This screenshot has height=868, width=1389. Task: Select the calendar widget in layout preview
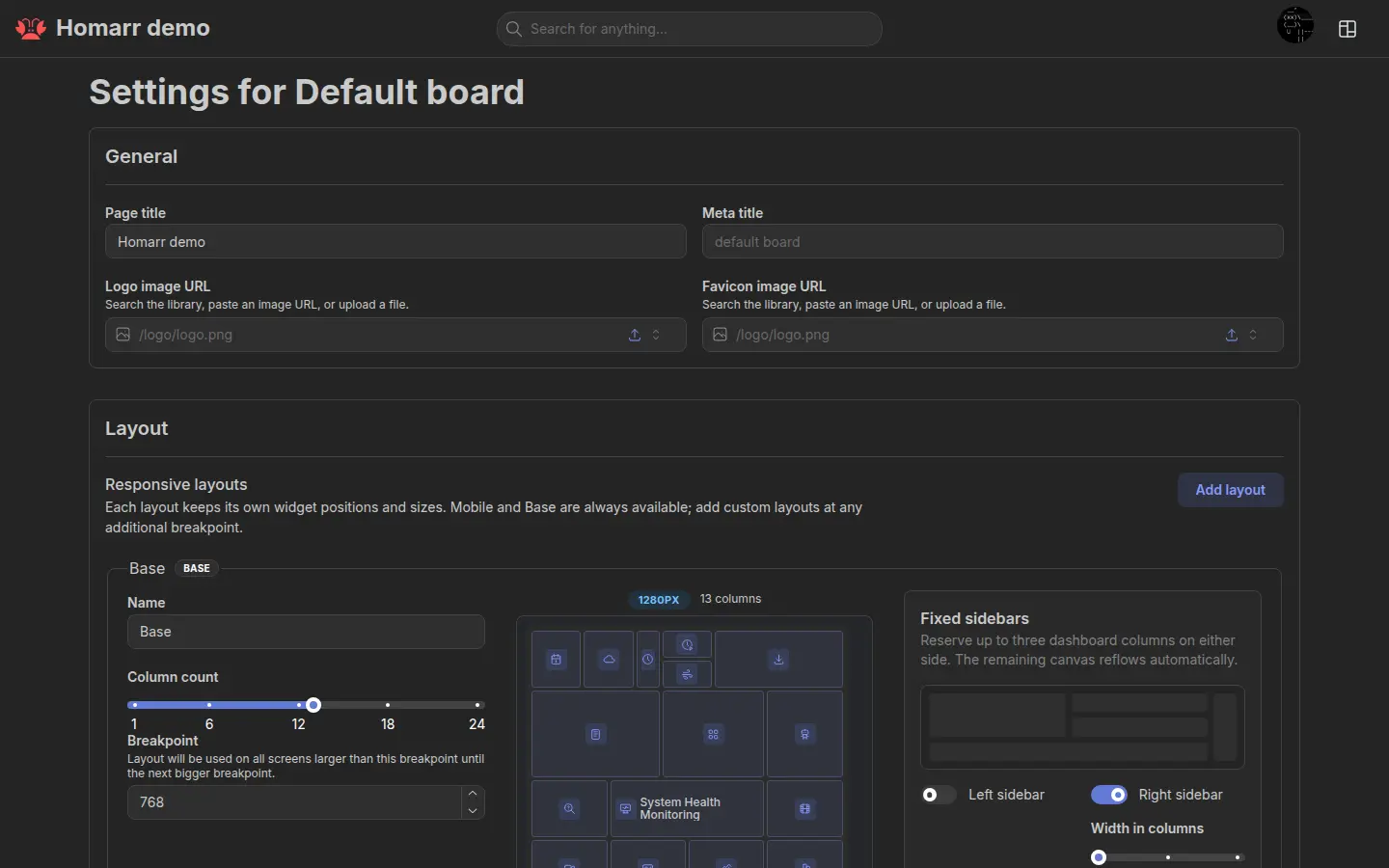pos(556,660)
